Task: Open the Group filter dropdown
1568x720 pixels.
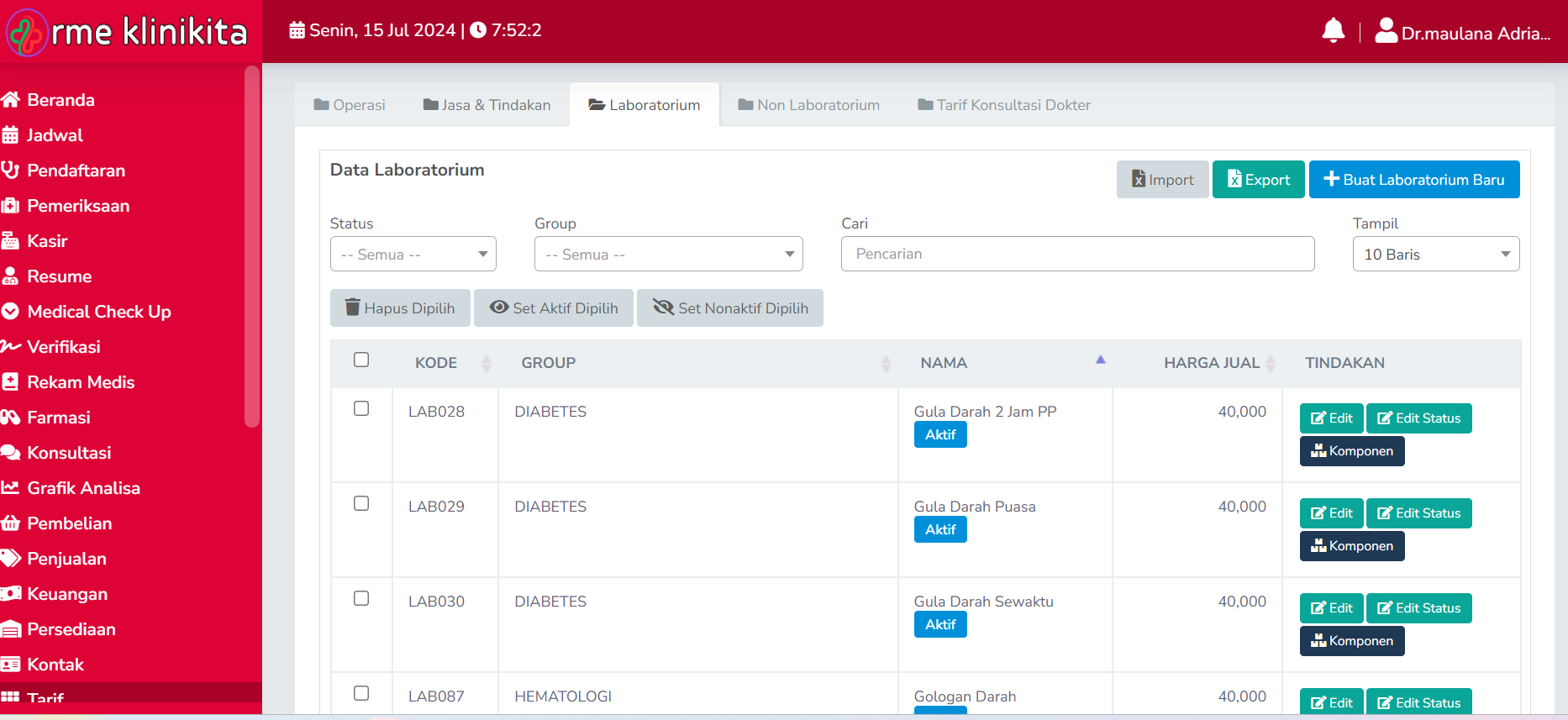Action: tap(668, 255)
